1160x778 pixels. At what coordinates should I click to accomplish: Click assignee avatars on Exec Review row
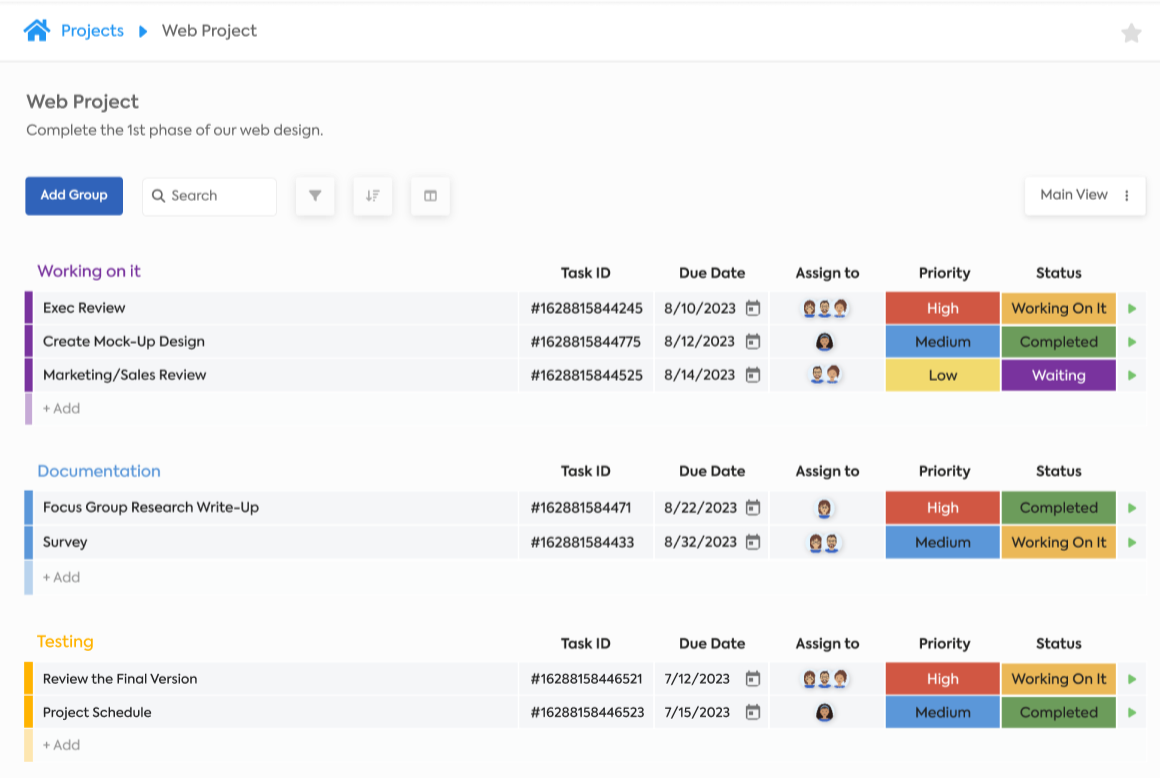click(825, 308)
